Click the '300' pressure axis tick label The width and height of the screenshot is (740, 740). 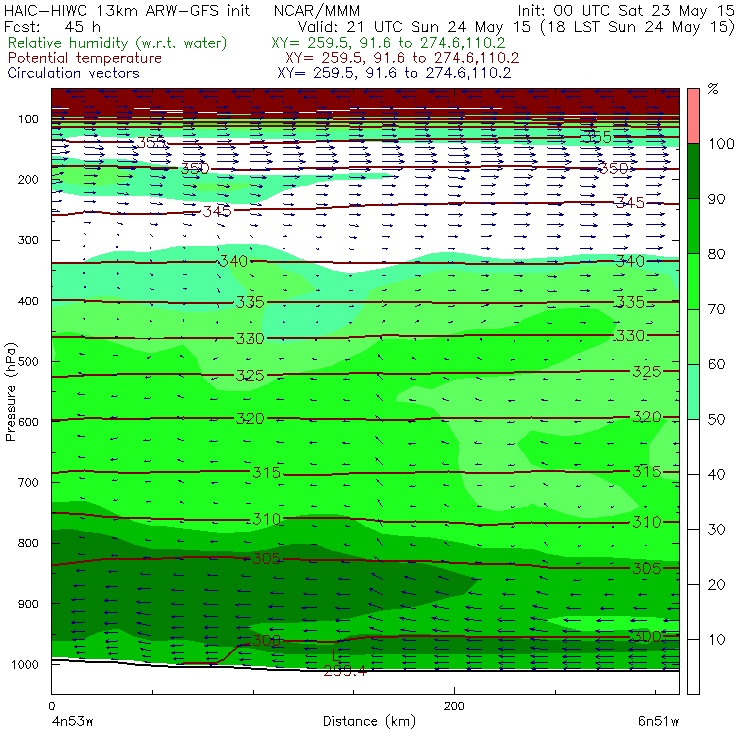point(28,240)
